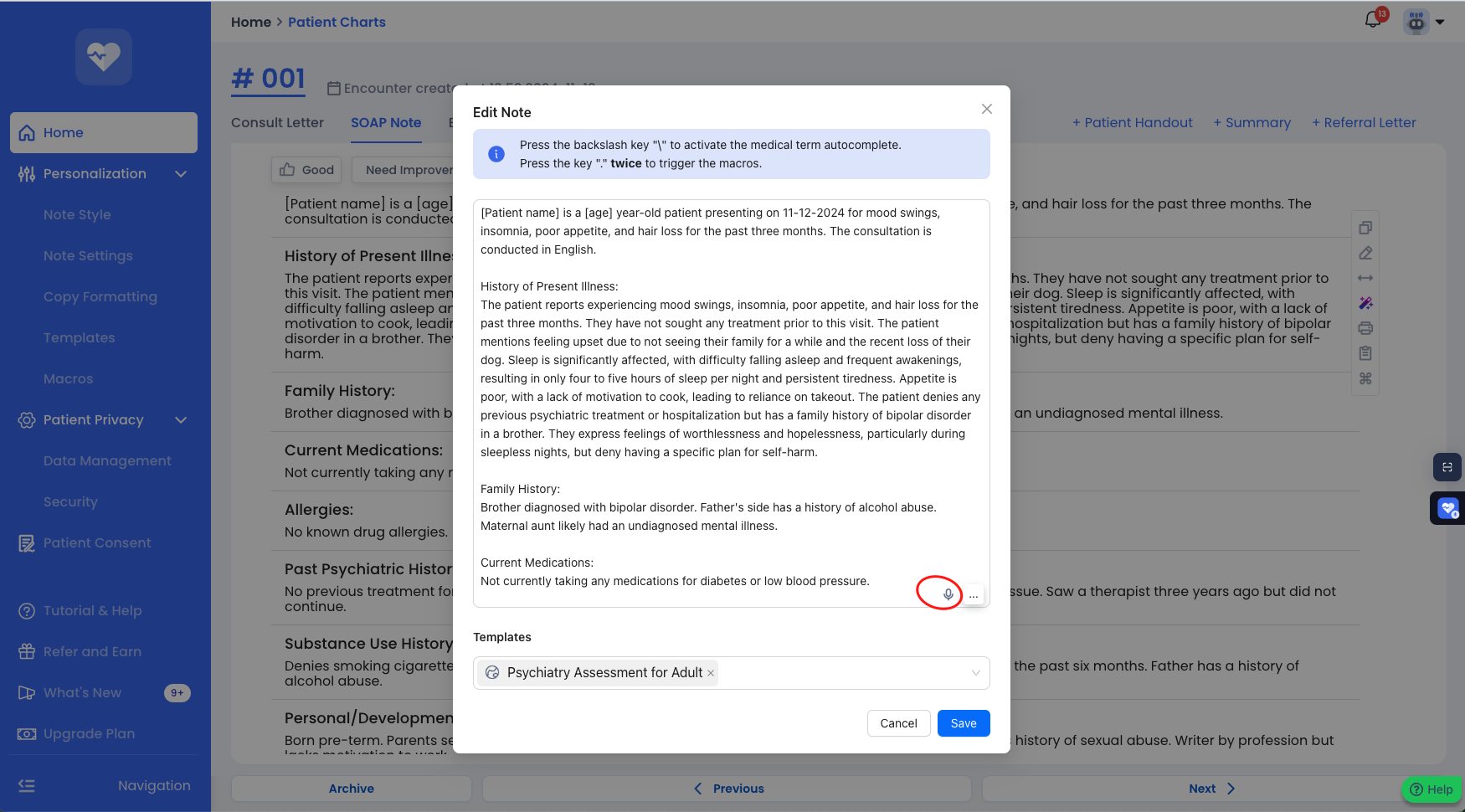Click the Patient Consent document icon

(x=27, y=543)
